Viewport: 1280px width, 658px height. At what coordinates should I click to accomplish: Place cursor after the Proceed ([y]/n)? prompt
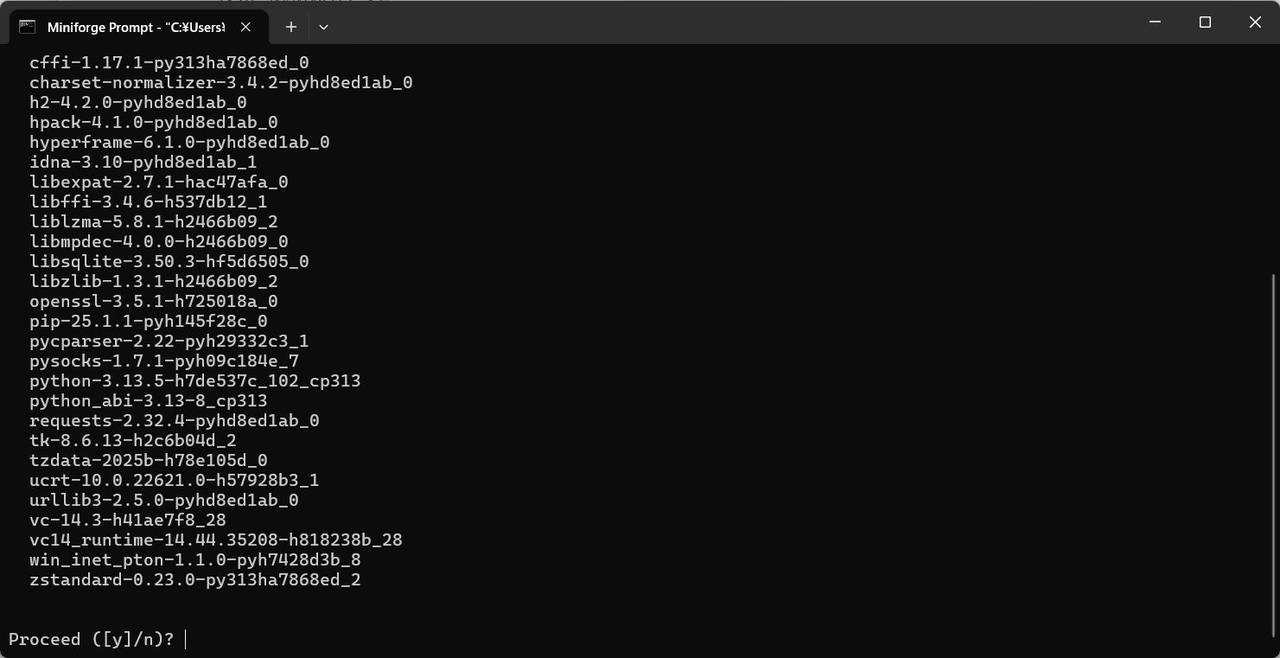tap(186, 639)
